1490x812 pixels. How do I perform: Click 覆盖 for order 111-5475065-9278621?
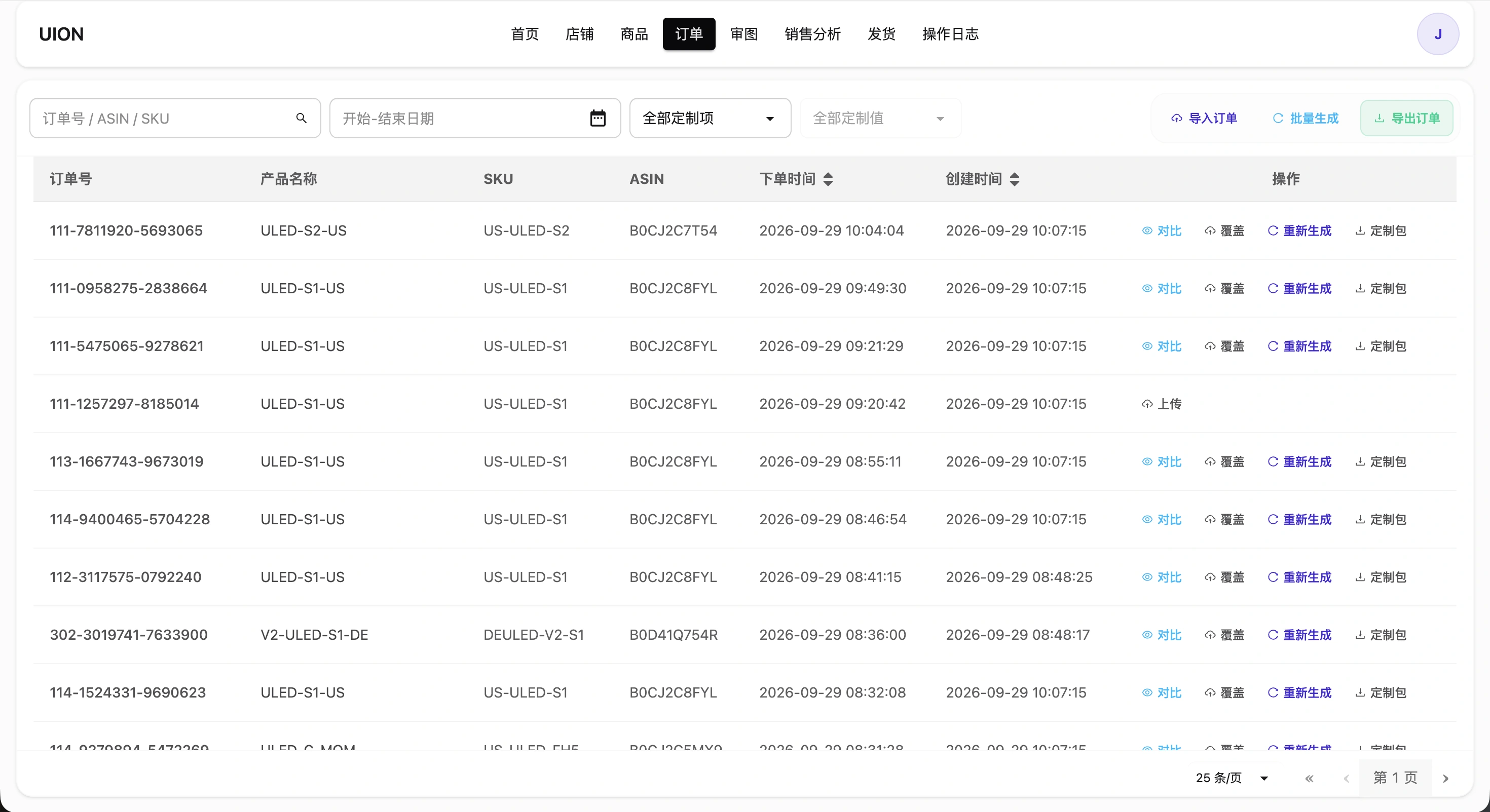point(1224,346)
